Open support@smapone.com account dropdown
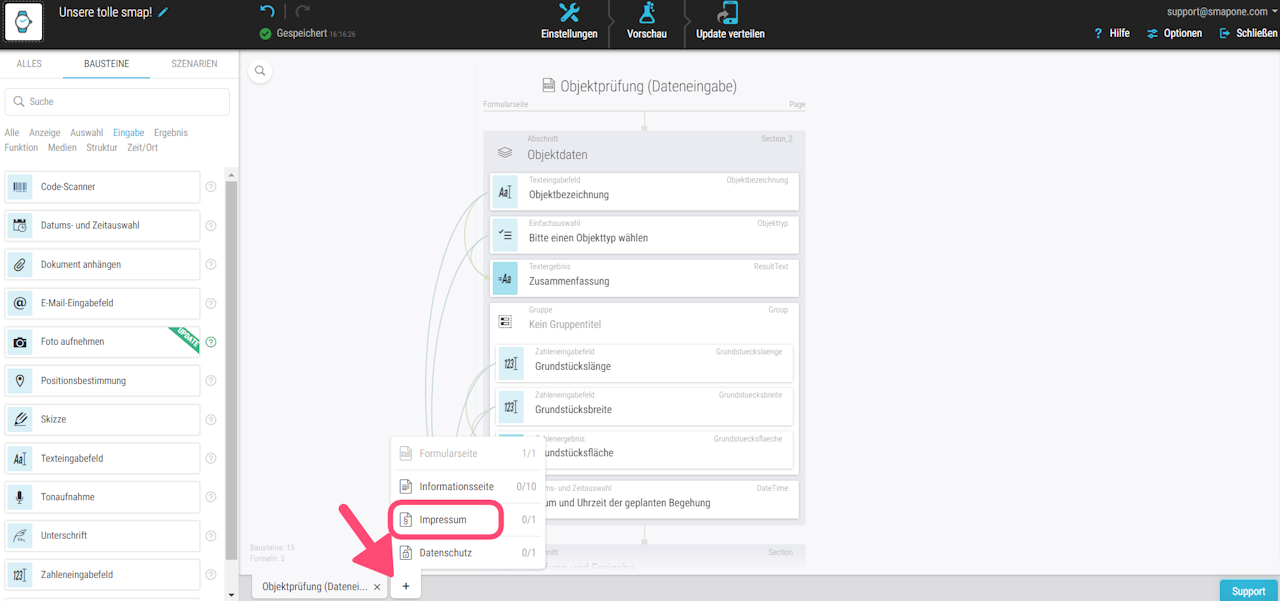 coord(1223,11)
